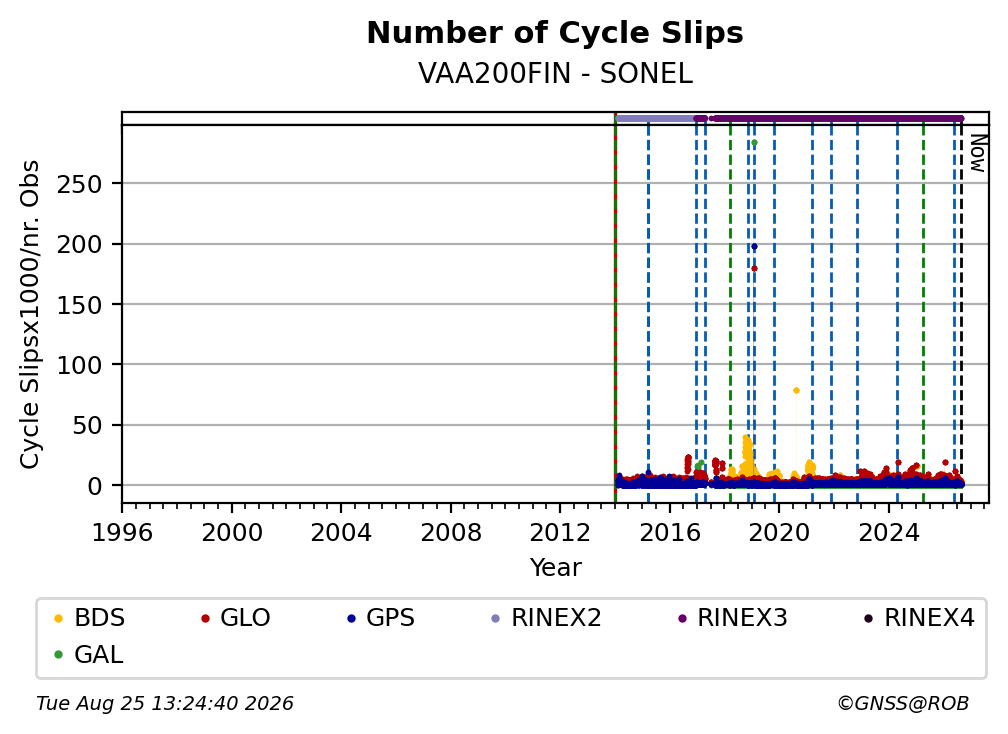Screen dimensions: 1008x734
Task: Click the y-axis tick label 100
Action: point(80,365)
